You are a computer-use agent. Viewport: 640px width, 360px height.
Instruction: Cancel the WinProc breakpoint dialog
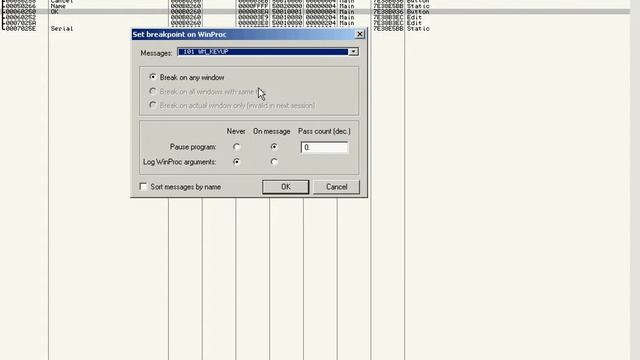[336, 187]
